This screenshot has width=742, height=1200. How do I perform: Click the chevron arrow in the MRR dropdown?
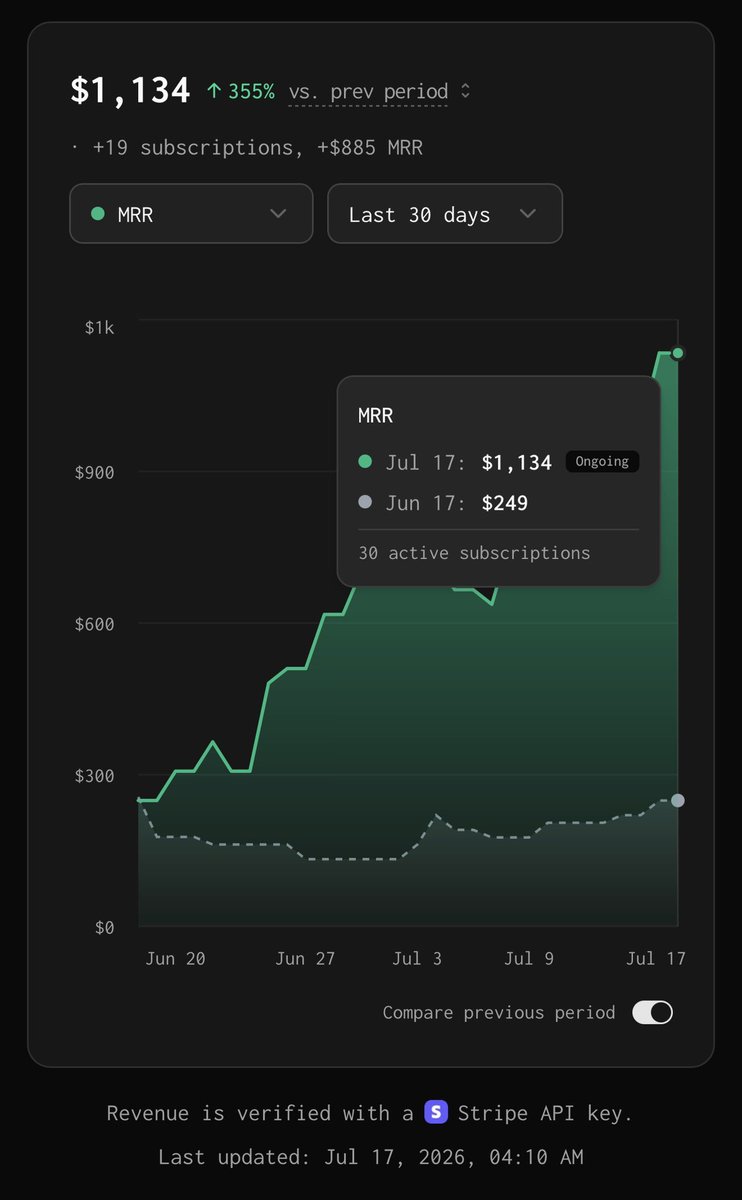pyautogui.click(x=279, y=213)
